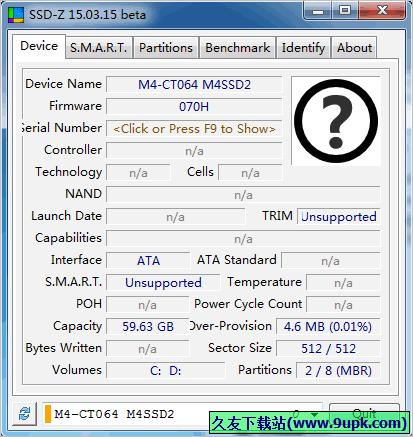
Task: Open the About tab
Action: tap(354, 48)
